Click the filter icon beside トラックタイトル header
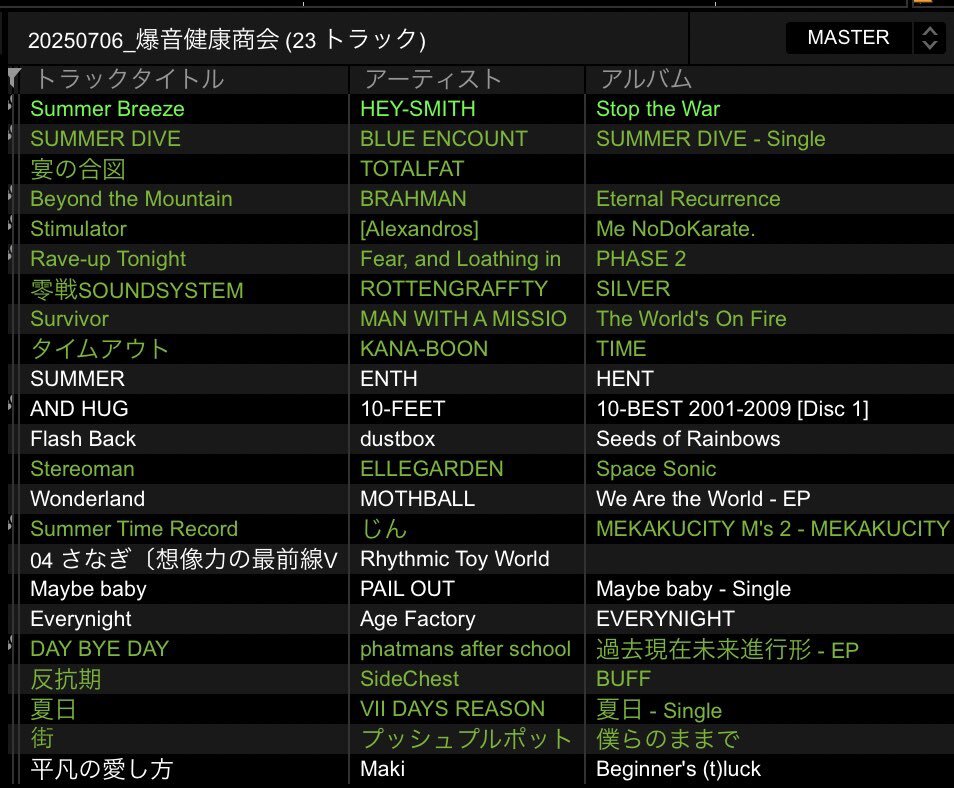Image resolution: width=954 pixels, height=788 pixels. click(x=14, y=78)
